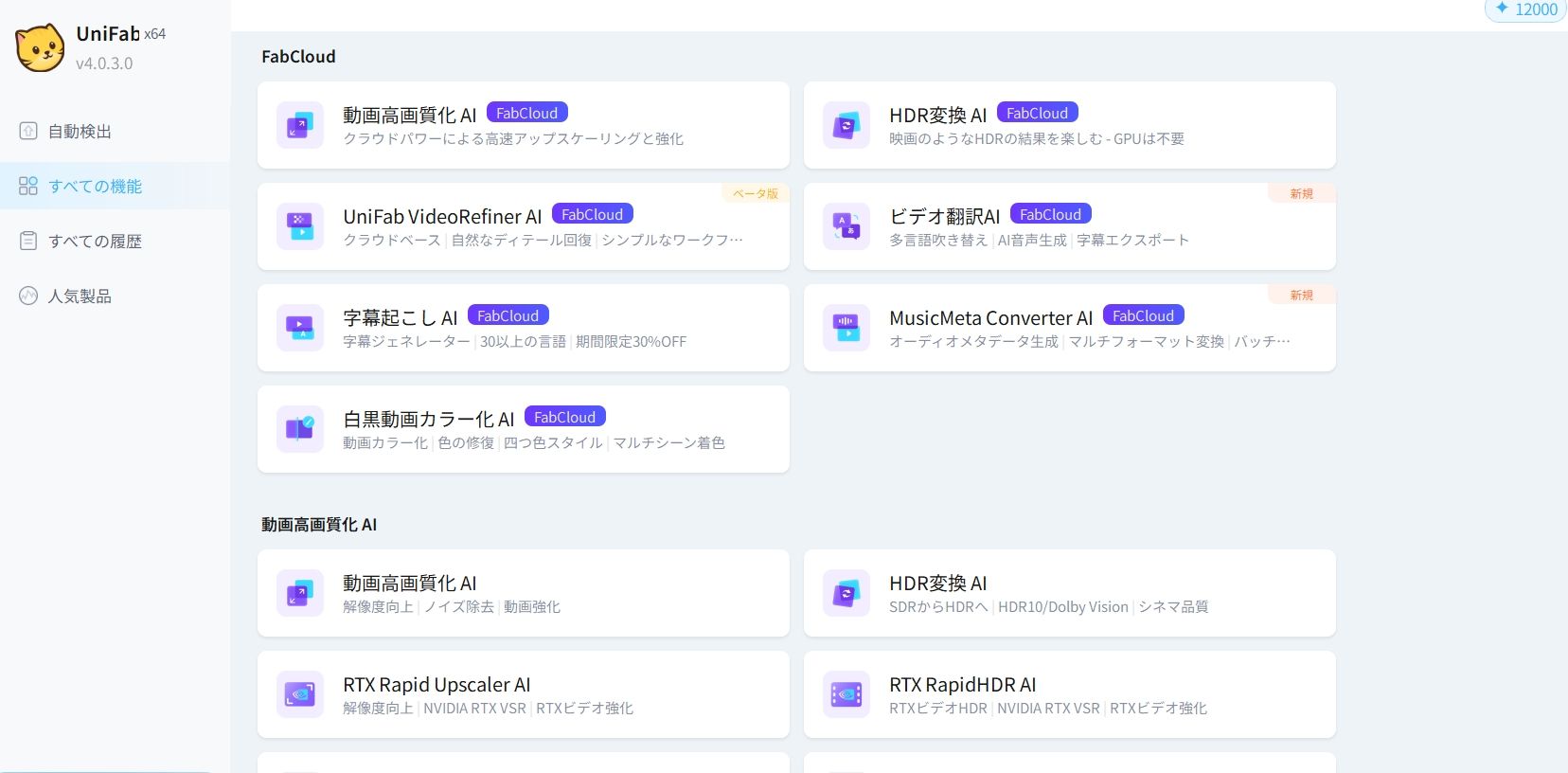
Task: Click the UniFab cat logo
Action: click(41, 47)
